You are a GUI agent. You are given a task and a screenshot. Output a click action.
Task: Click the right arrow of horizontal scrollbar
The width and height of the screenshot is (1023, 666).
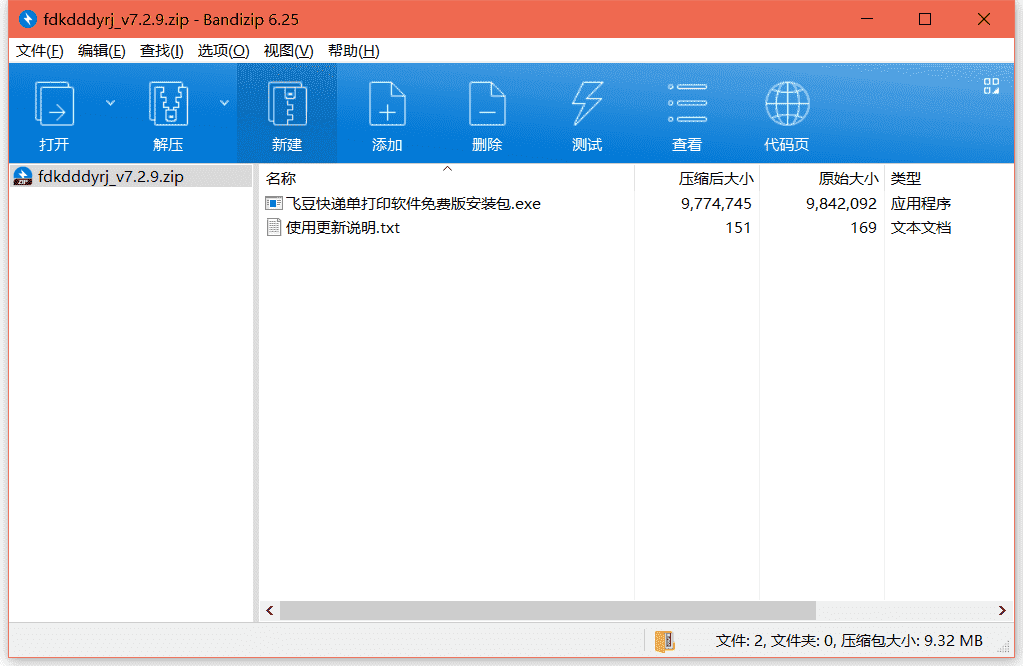(1002, 611)
